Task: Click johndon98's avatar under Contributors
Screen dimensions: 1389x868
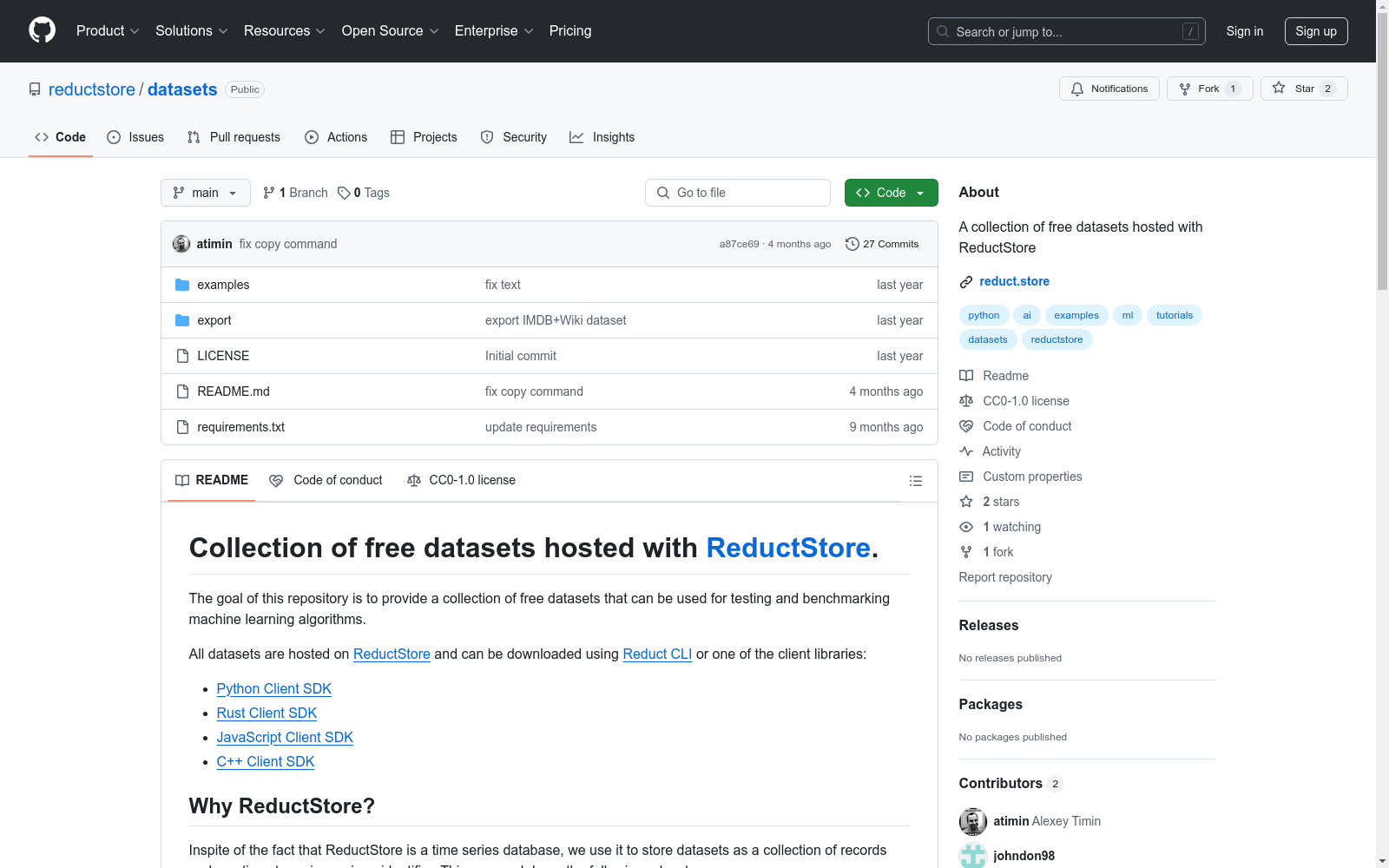Action: click(x=973, y=856)
